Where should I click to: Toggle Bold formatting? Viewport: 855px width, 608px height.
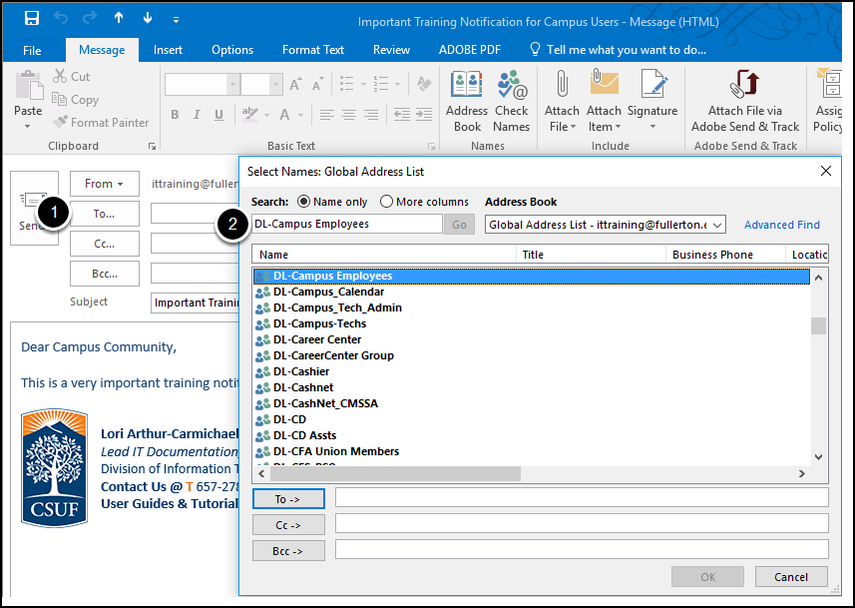(x=174, y=115)
